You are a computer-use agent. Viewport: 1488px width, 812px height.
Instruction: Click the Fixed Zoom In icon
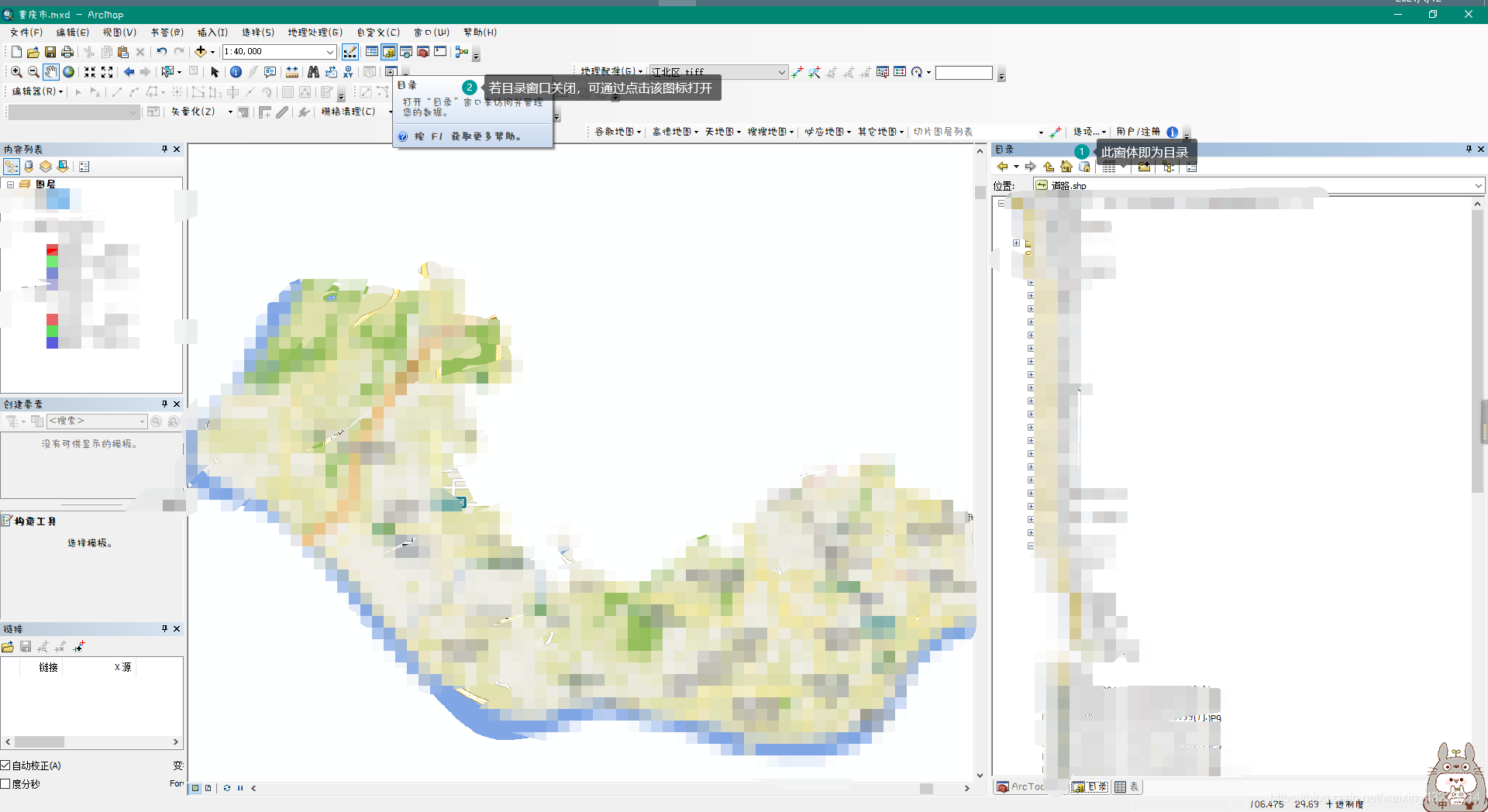coord(90,72)
